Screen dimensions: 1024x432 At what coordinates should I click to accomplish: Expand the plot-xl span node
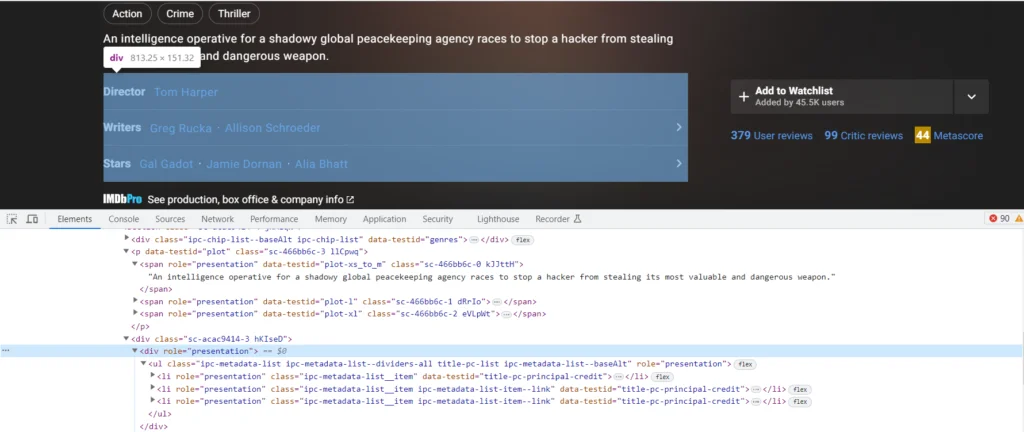[x=135, y=313]
